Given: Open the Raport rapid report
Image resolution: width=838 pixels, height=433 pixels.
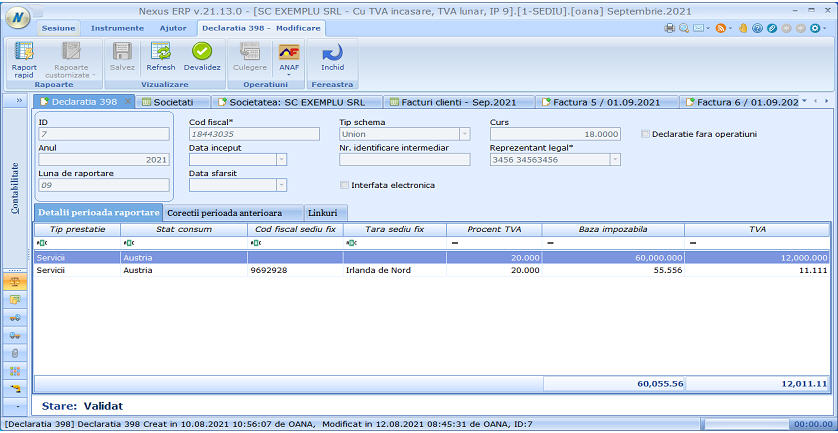Looking at the screenshot, I should 24,60.
